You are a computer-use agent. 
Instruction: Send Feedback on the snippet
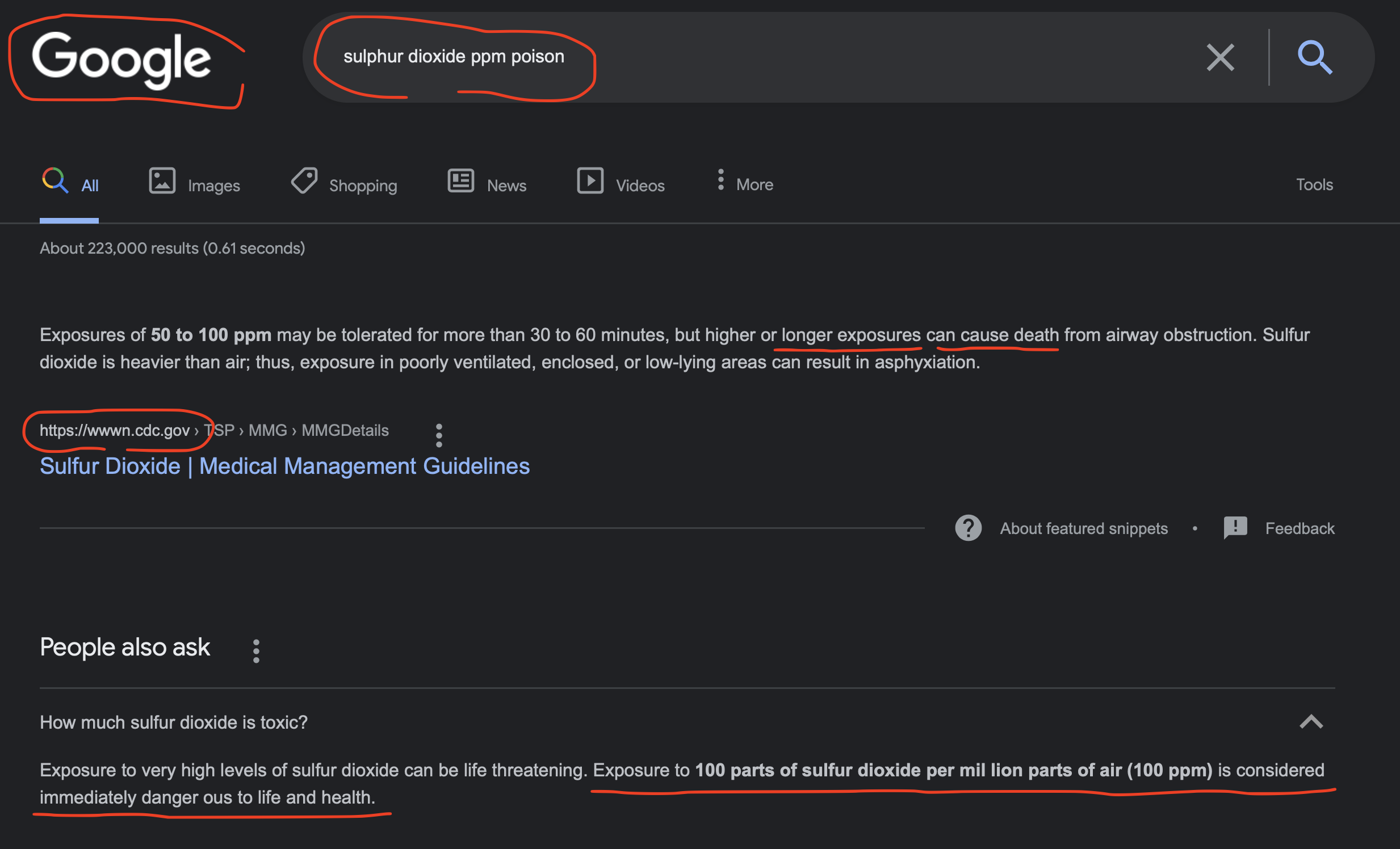pos(1300,528)
